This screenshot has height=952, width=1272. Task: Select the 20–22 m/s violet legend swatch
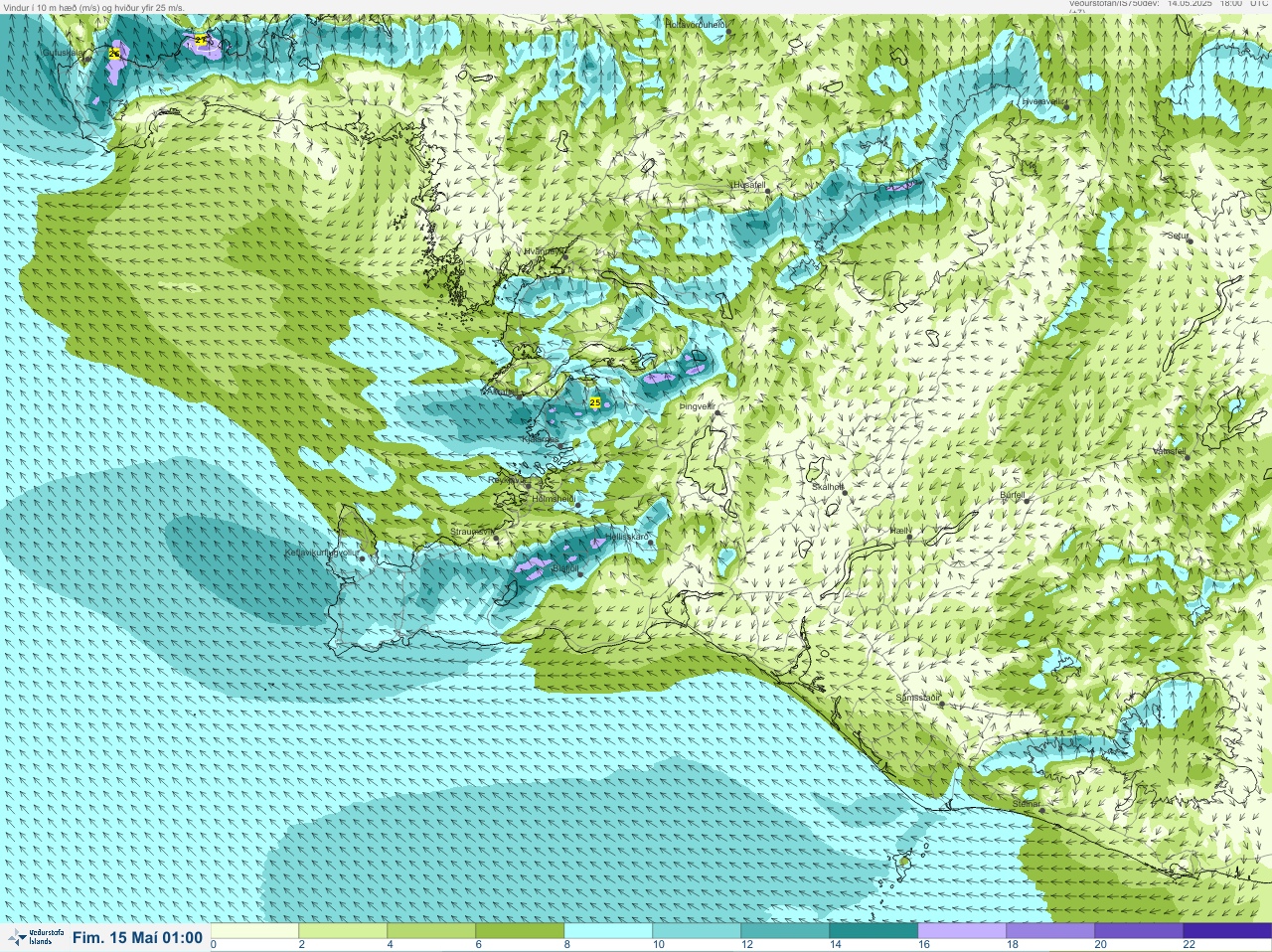coord(1139,931)
